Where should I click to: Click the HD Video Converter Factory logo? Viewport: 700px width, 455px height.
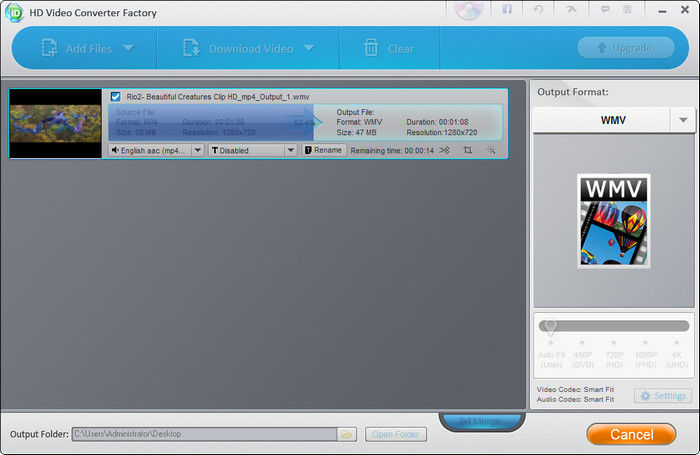point(14,13)
